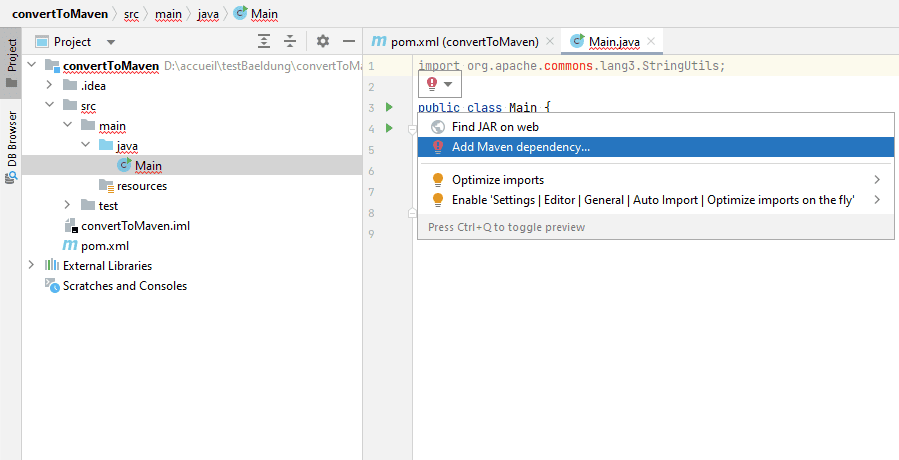Viewport: 899px width, 460px height.
Task: Click the code fold marker on line 8
Action: (x=412, y=213)
